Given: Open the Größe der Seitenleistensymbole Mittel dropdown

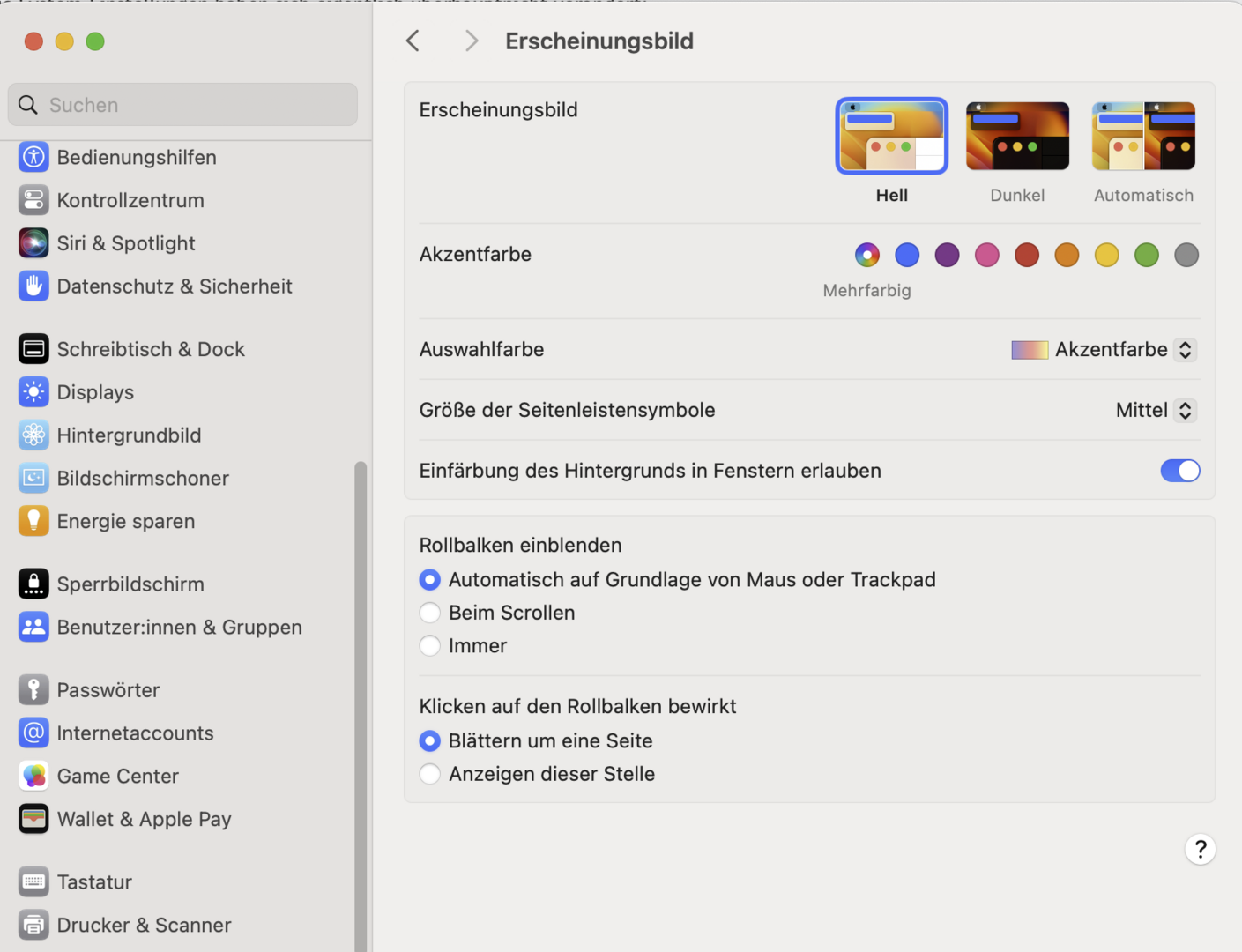Looking at the screenshot, I should tap(1156, 411).
